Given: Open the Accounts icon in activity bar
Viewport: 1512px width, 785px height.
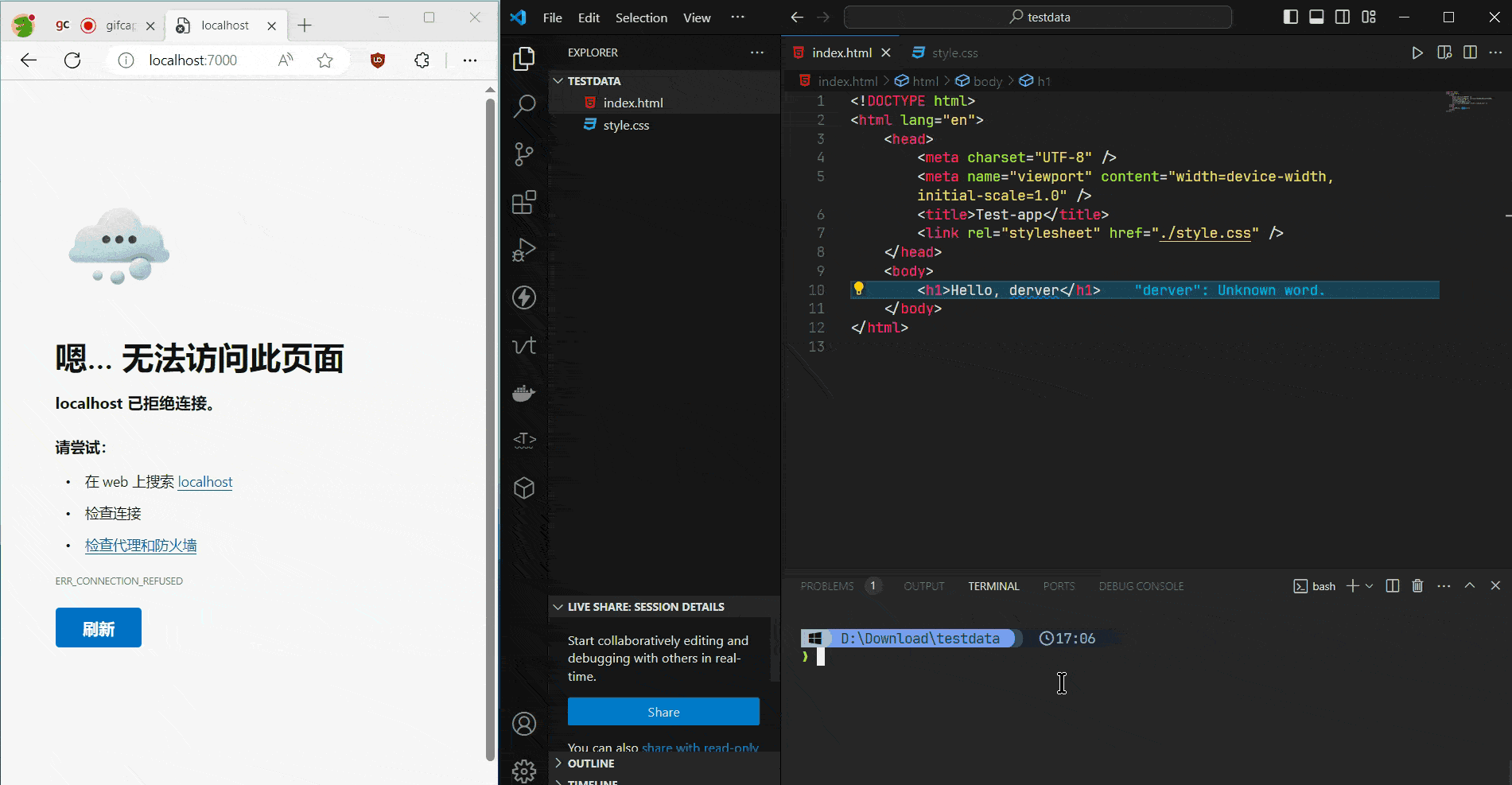Looking at the screenshot, I should coord(524,724).
